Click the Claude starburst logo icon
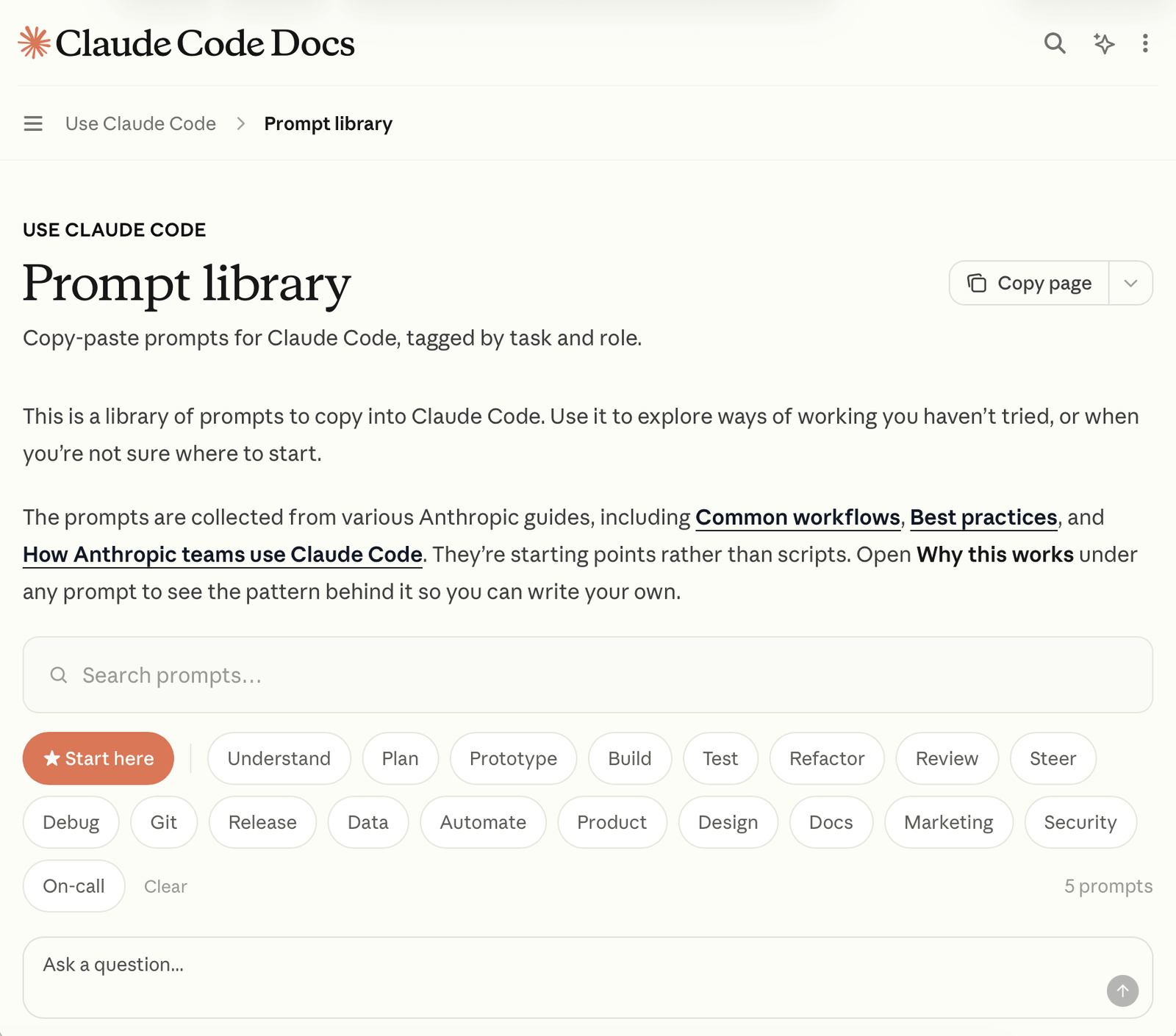Viewport: 1176px width, 1036px height. click(x=35, y=43)
